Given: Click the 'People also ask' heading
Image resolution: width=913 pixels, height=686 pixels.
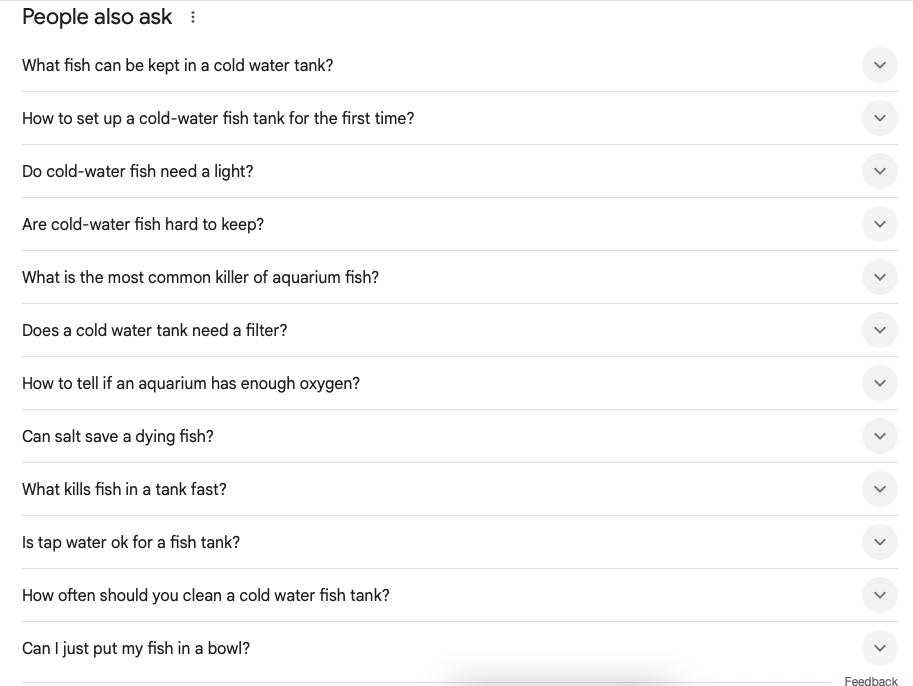Looking at the screenshot, I should 97,18.
